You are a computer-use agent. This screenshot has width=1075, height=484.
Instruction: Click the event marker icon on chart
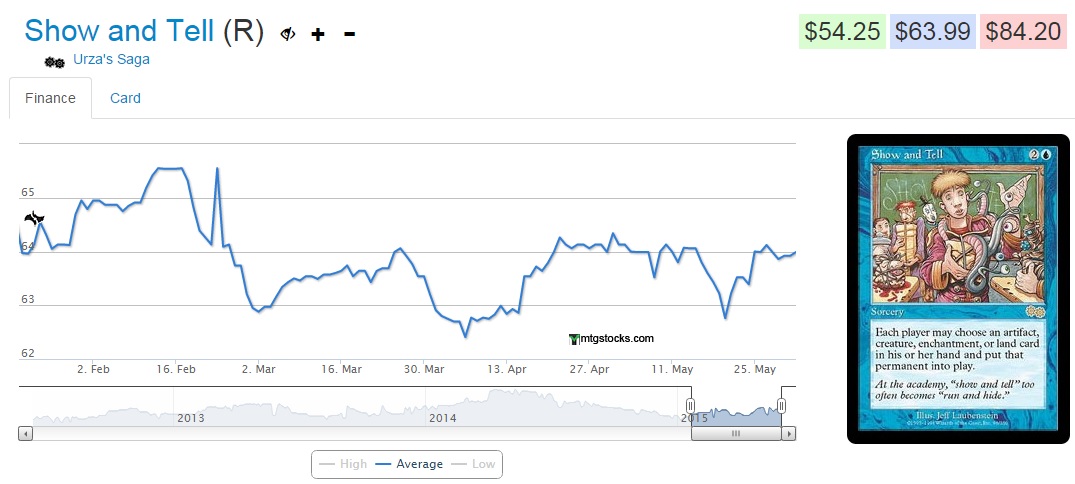click(34, 217)
